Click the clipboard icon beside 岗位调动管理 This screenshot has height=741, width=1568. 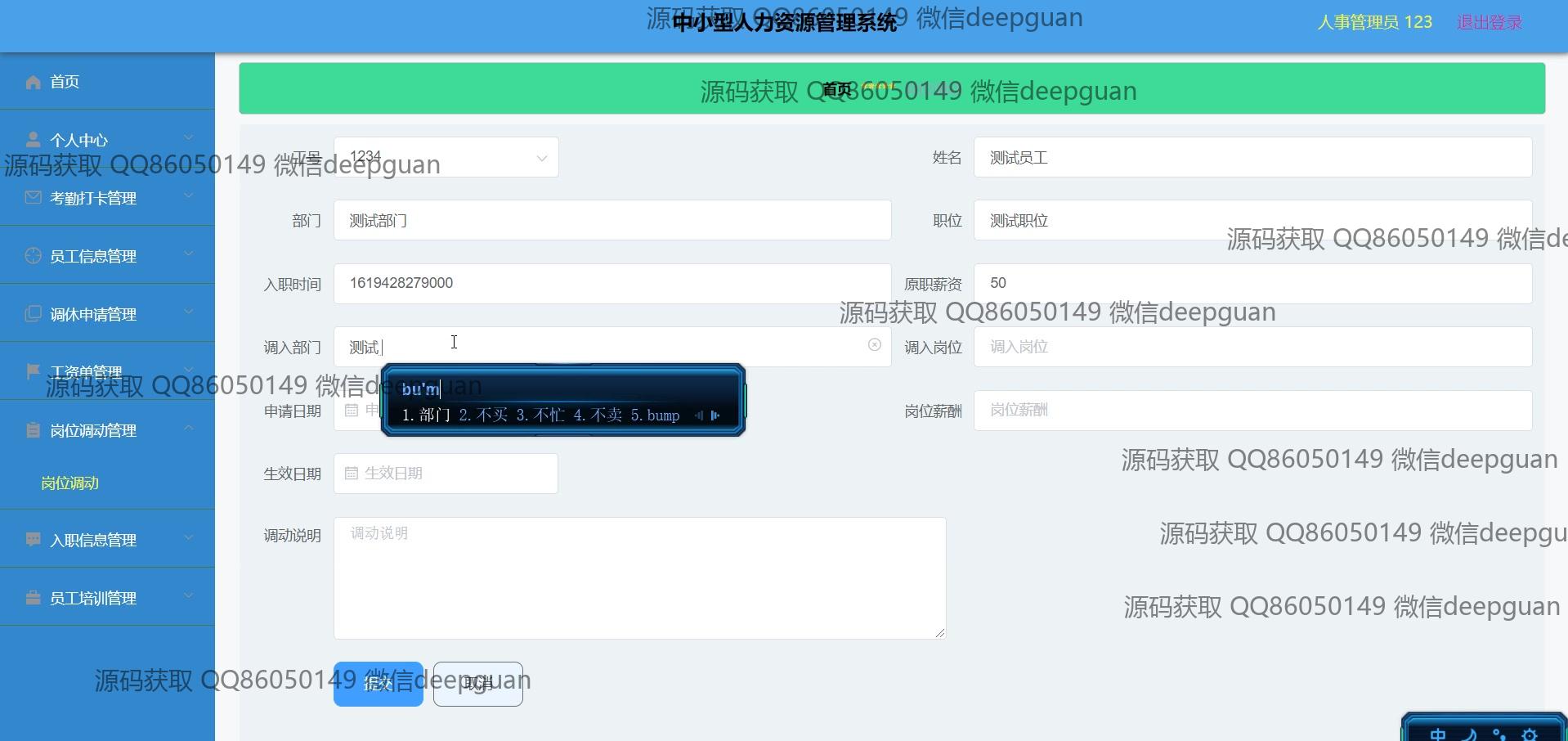pyautogui.click(x=33, y=430)
